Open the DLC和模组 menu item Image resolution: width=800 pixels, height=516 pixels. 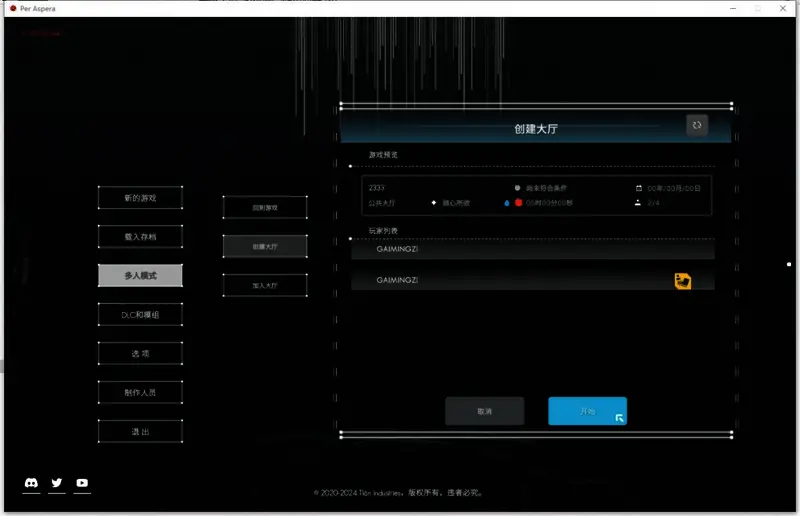point(140,314)
